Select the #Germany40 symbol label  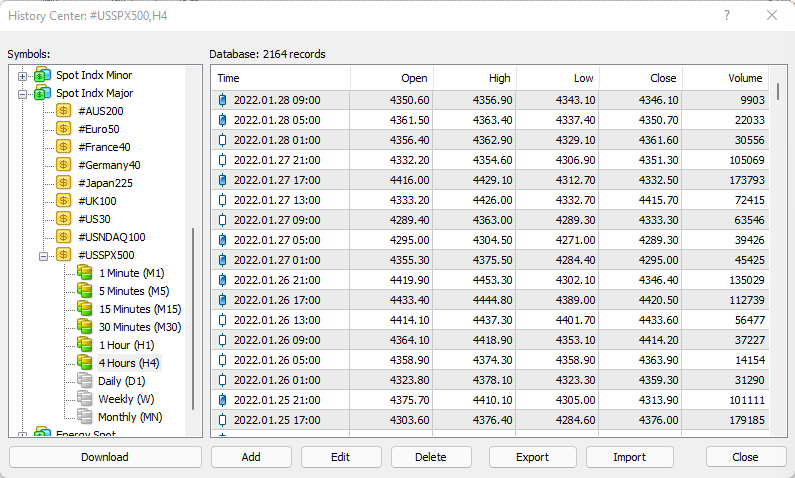coord(110,165)
